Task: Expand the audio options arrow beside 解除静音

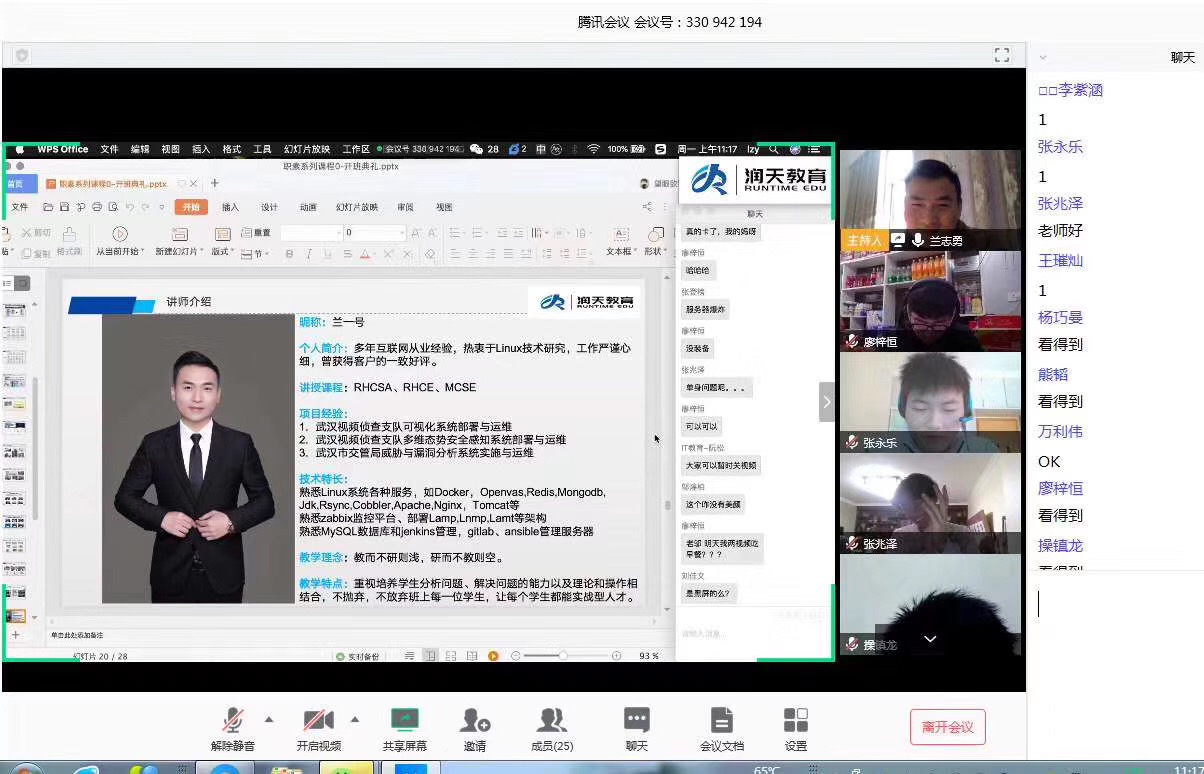Action: 268,719
